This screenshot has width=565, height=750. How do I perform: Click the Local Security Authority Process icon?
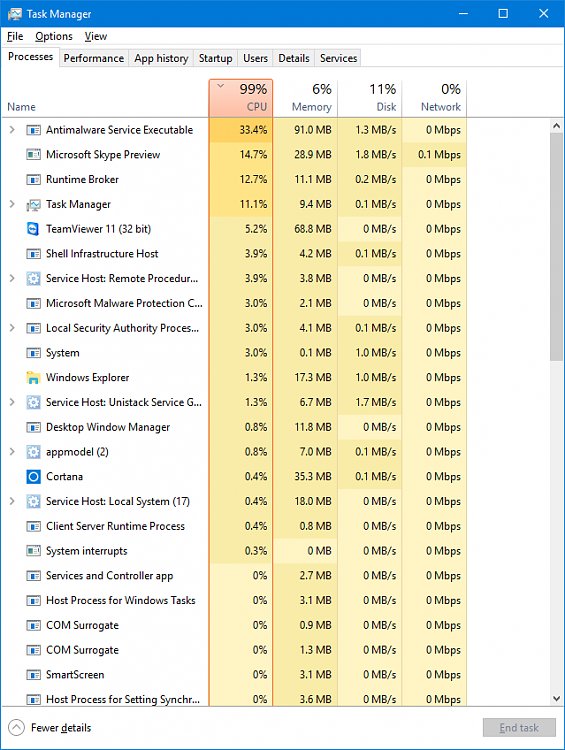click(33, 328)
